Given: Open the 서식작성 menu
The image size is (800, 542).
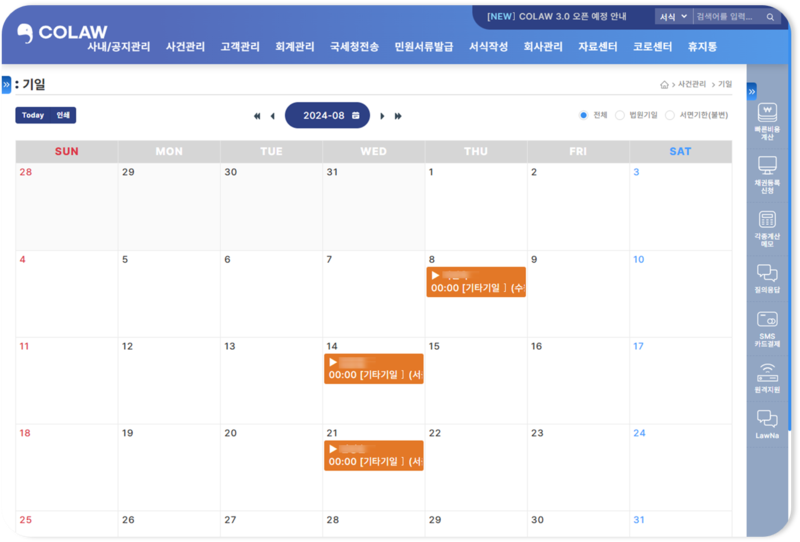Looking at the screenshot, I should click(x=488, y=47).
